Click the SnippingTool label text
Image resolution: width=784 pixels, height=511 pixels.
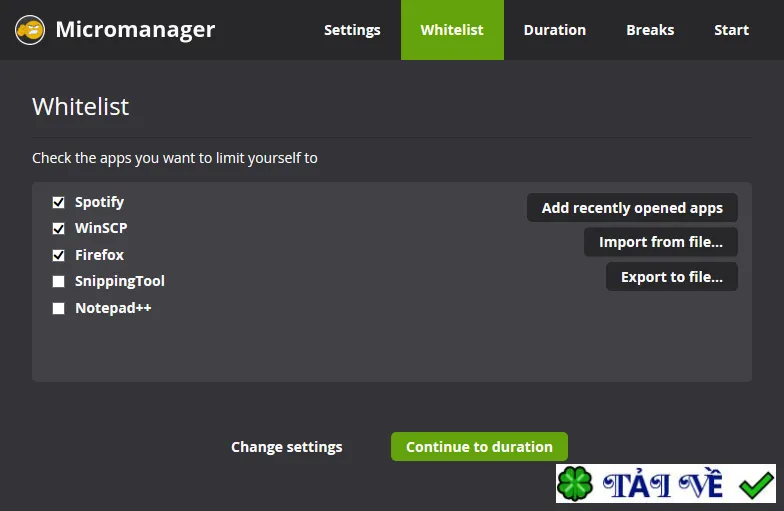120,282
